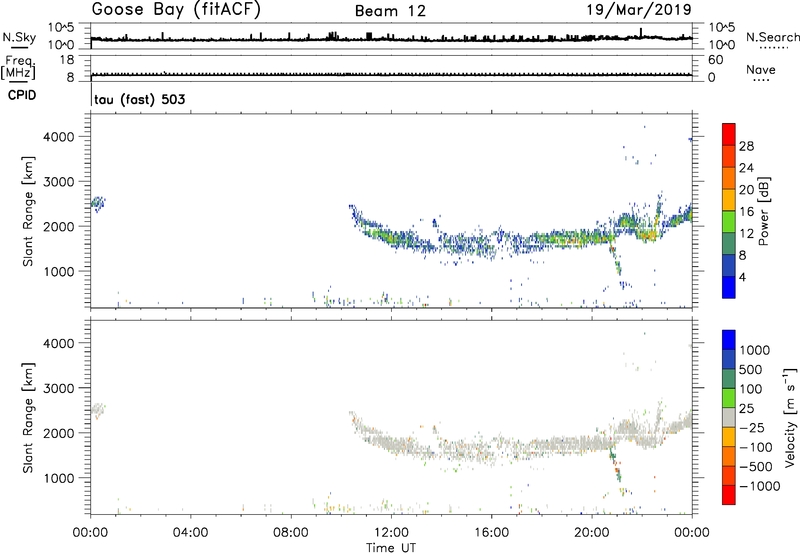Click the '18' frequency axis tick label

tap(67, 60)
